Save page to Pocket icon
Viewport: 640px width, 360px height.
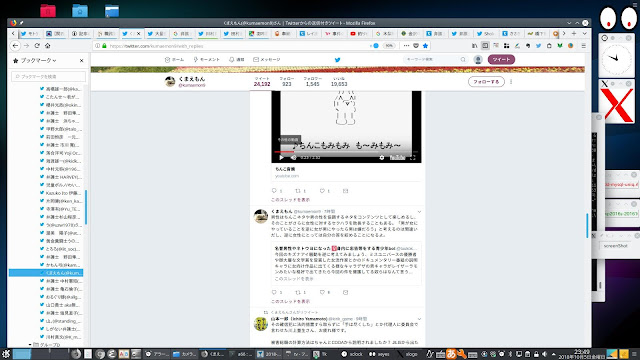[x=416, y=46]
